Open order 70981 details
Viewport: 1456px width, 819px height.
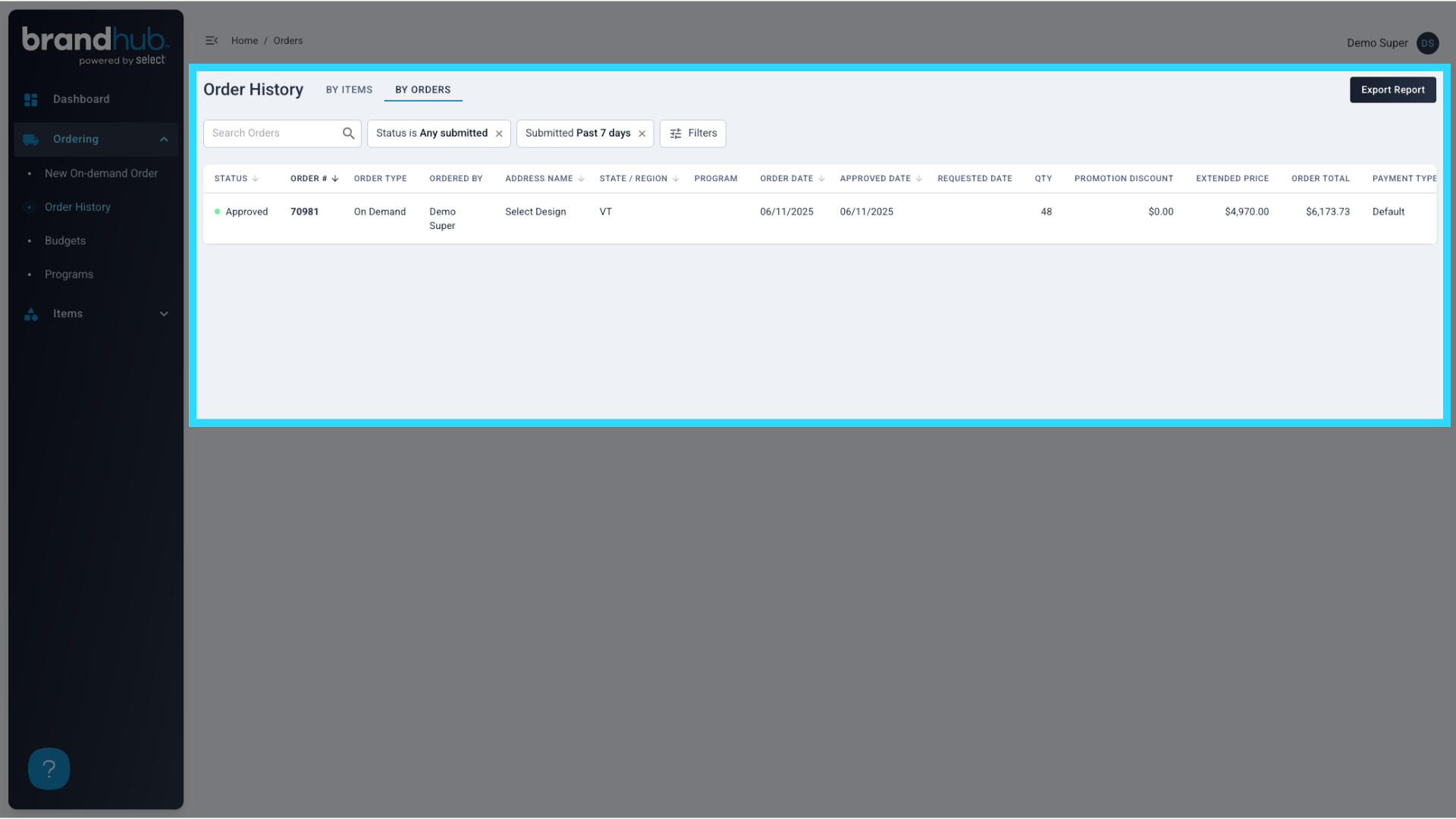pos(305,212)
